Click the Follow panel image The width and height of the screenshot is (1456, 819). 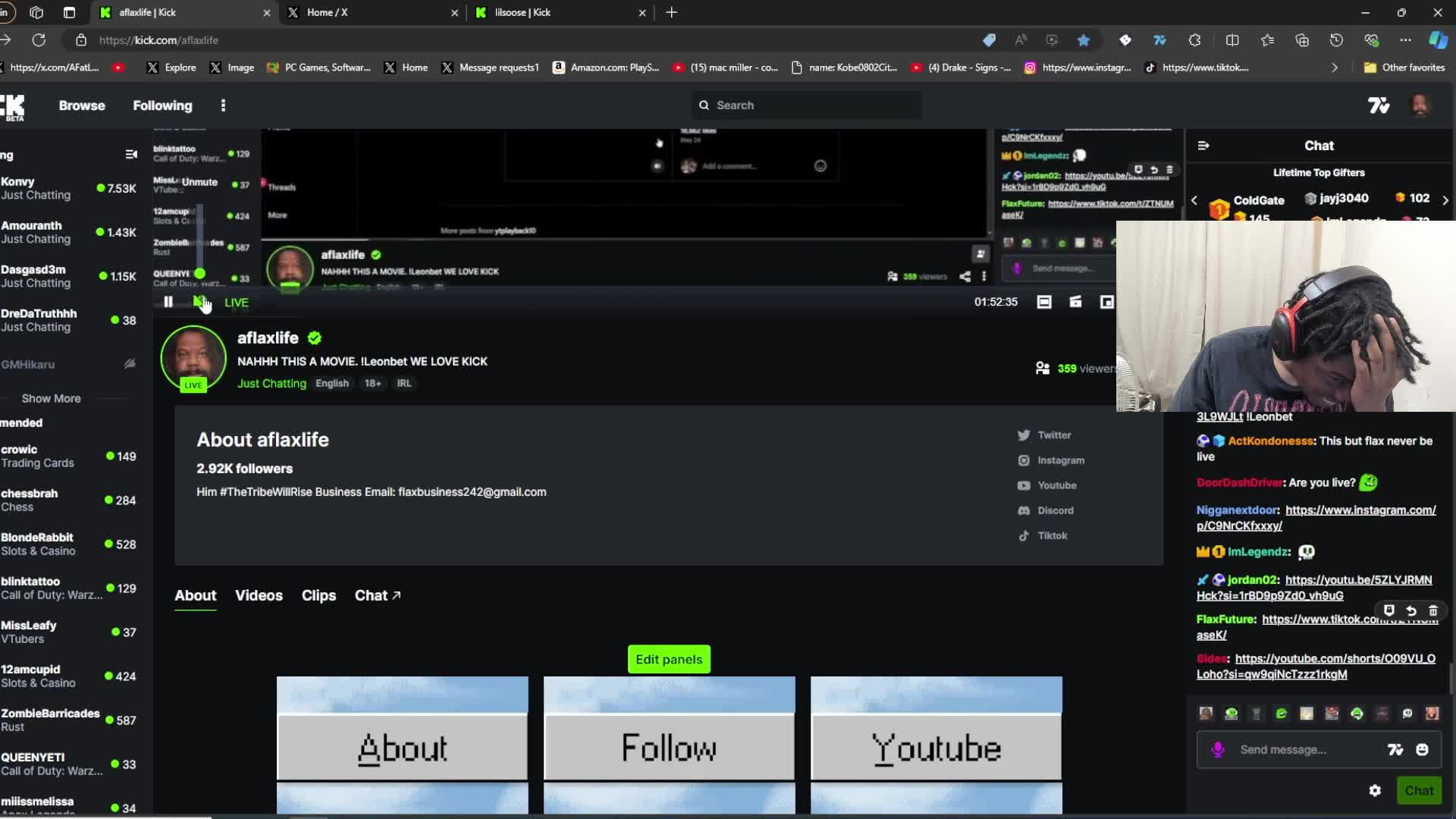(x=669, y=745)
